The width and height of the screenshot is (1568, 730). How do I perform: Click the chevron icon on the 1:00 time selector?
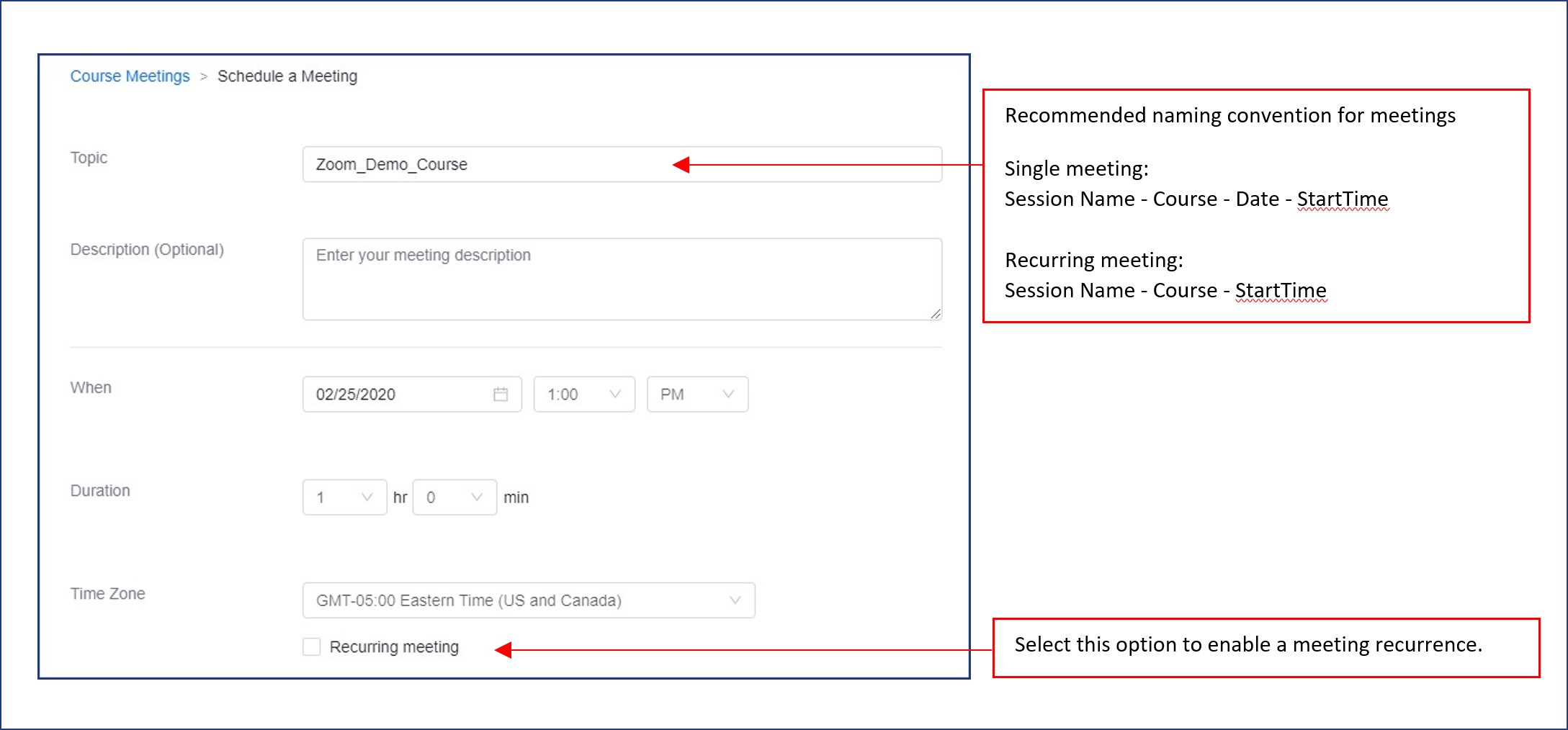(x=616, y=394)
